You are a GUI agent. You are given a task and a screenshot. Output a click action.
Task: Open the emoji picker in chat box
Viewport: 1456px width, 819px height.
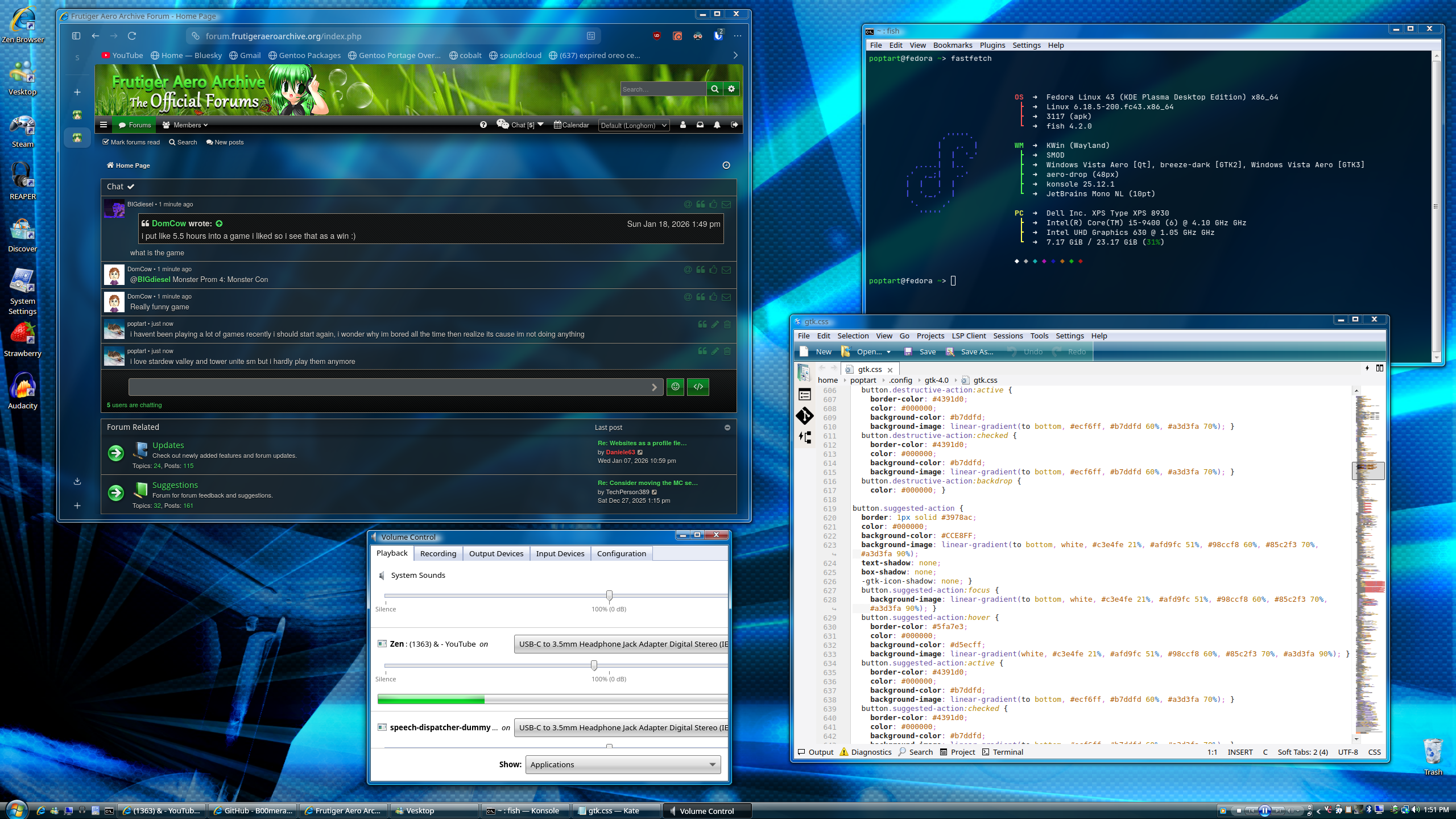(675, 387)
